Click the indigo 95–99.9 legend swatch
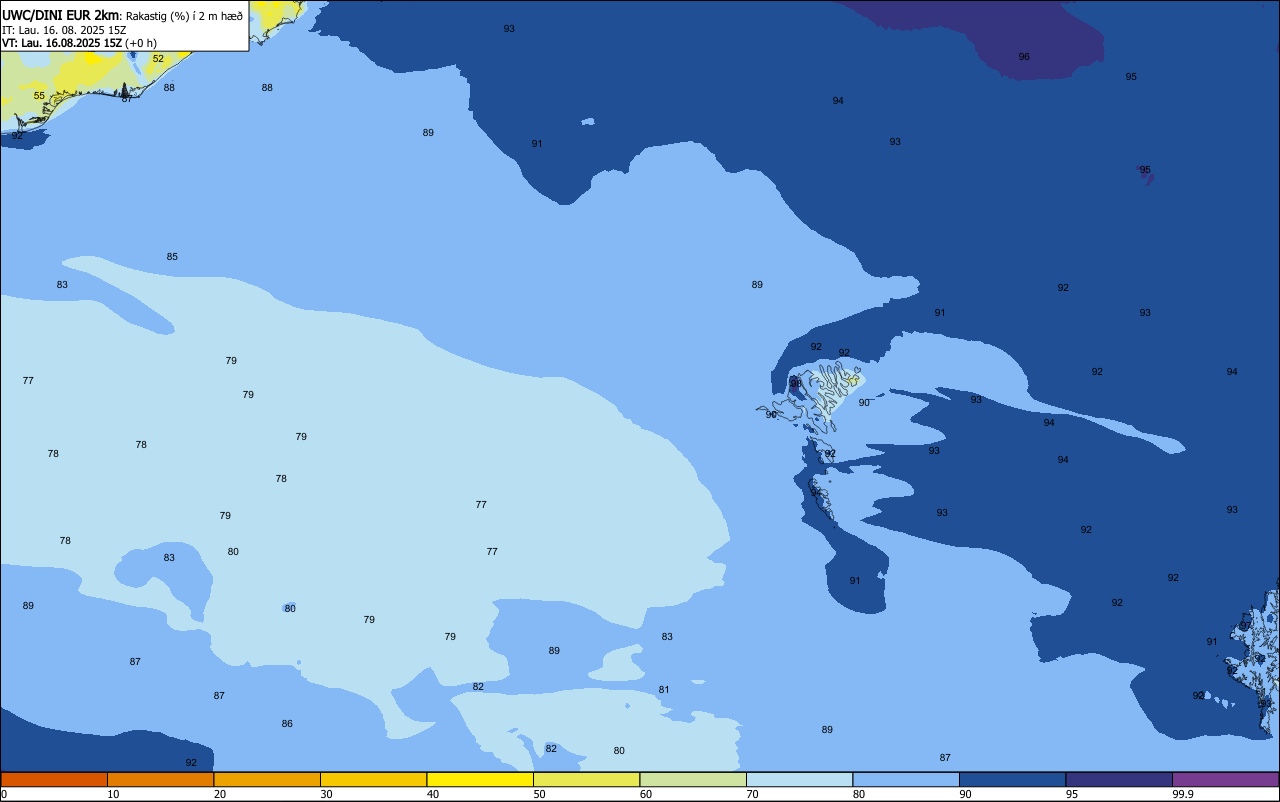Screen dimensions: 1280x802 click(1119, 779)
